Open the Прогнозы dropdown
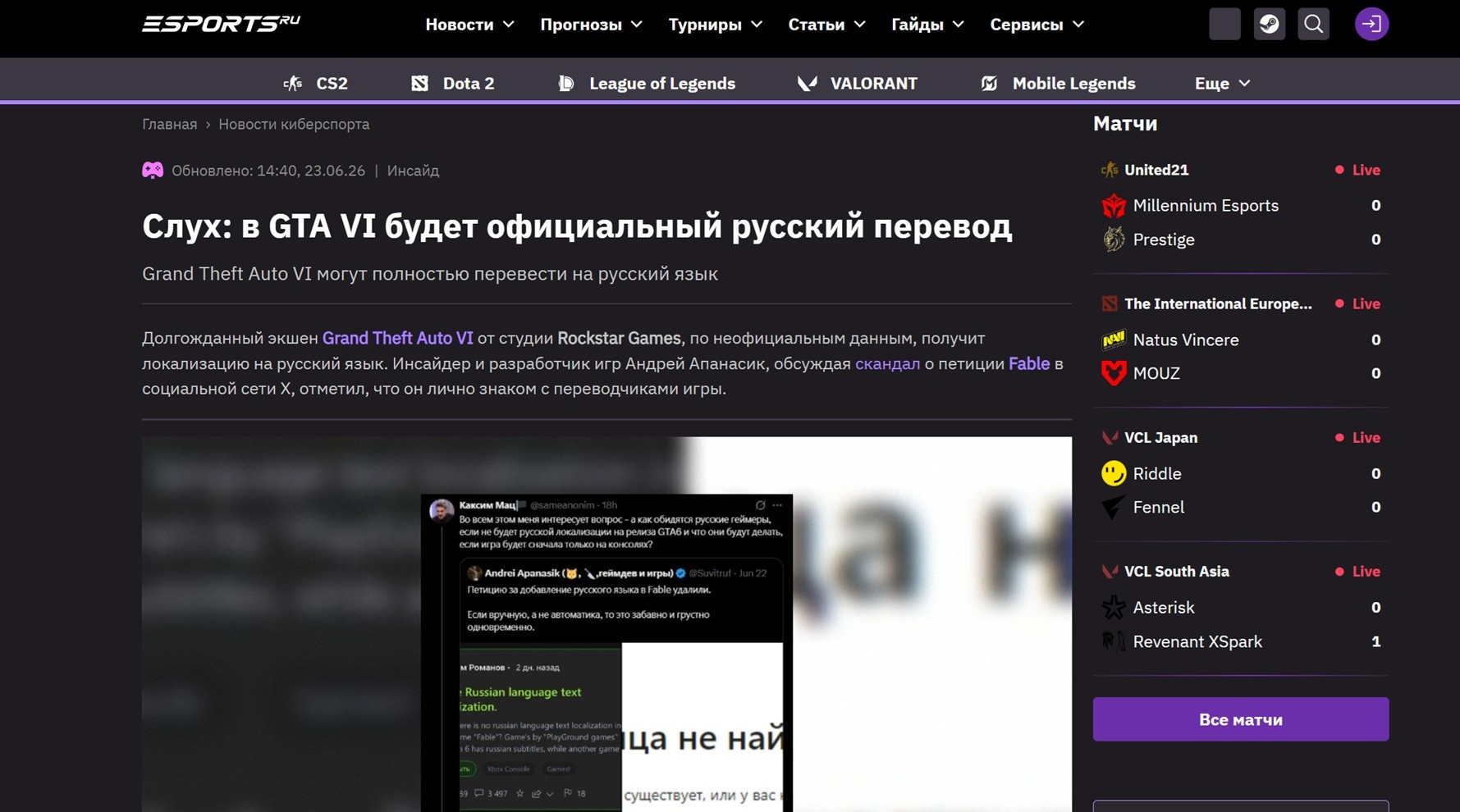 pyautogui.click(x=591, y=25)
